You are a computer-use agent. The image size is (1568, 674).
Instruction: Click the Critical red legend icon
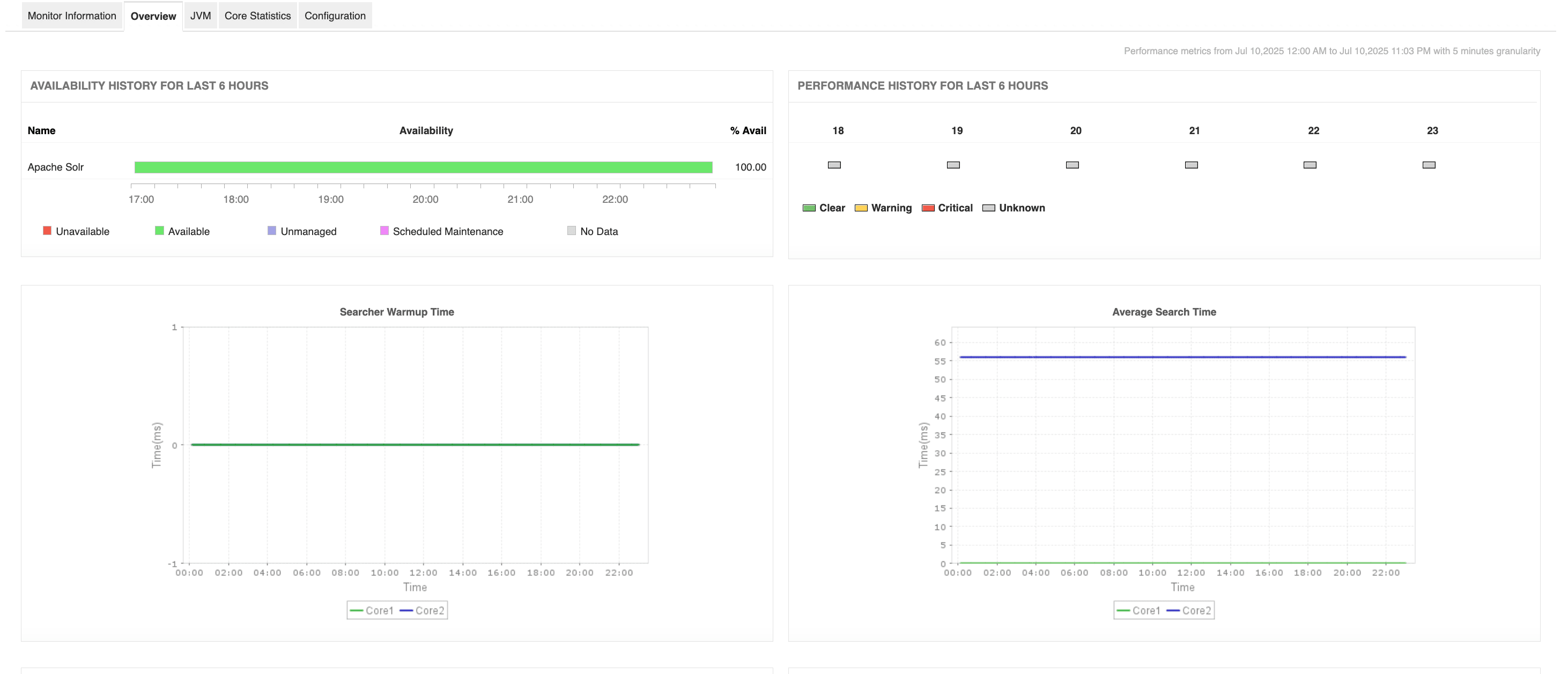click(x=928, y=208)
